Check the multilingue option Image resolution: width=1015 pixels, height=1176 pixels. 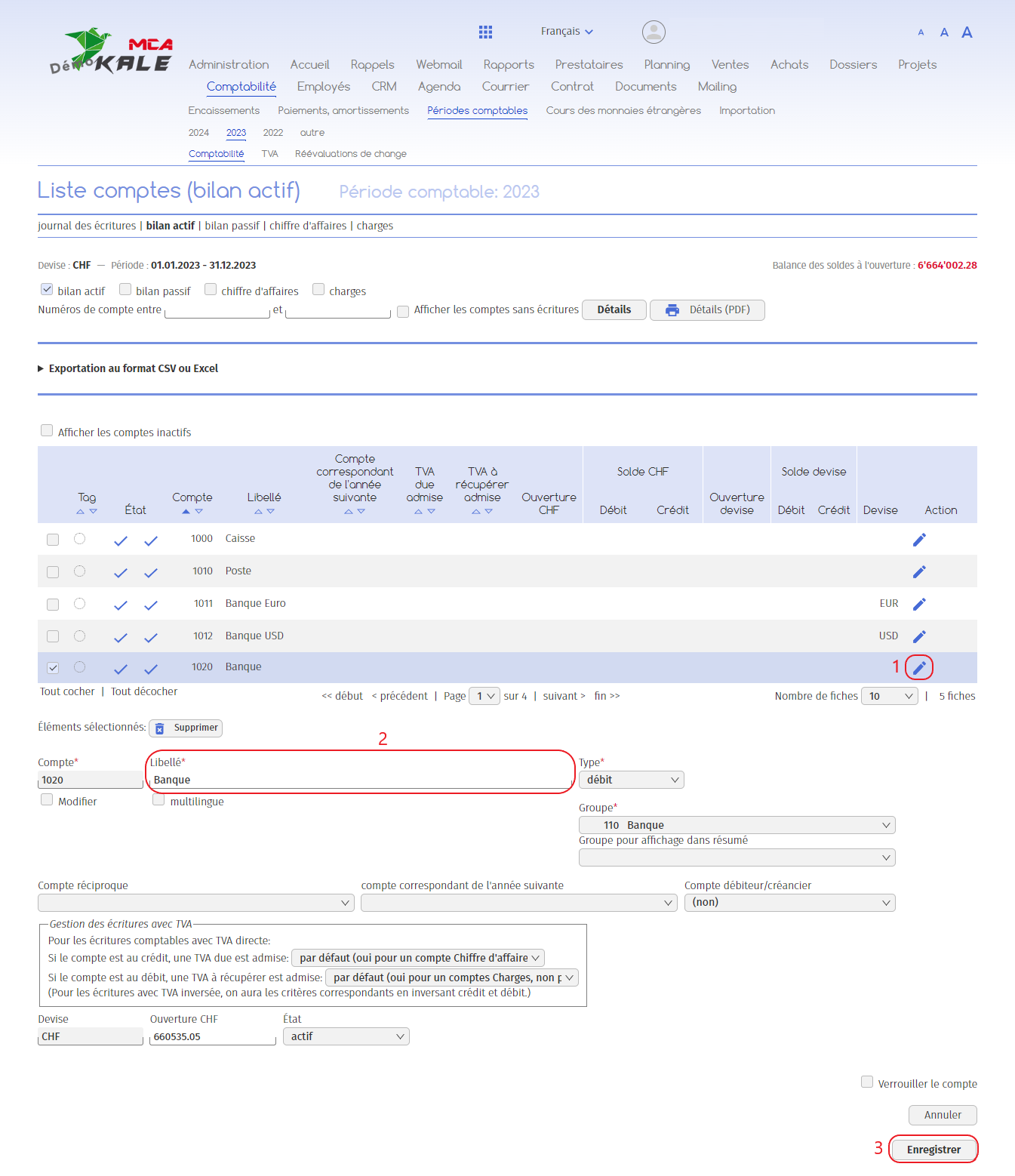[x=158, y=800]
